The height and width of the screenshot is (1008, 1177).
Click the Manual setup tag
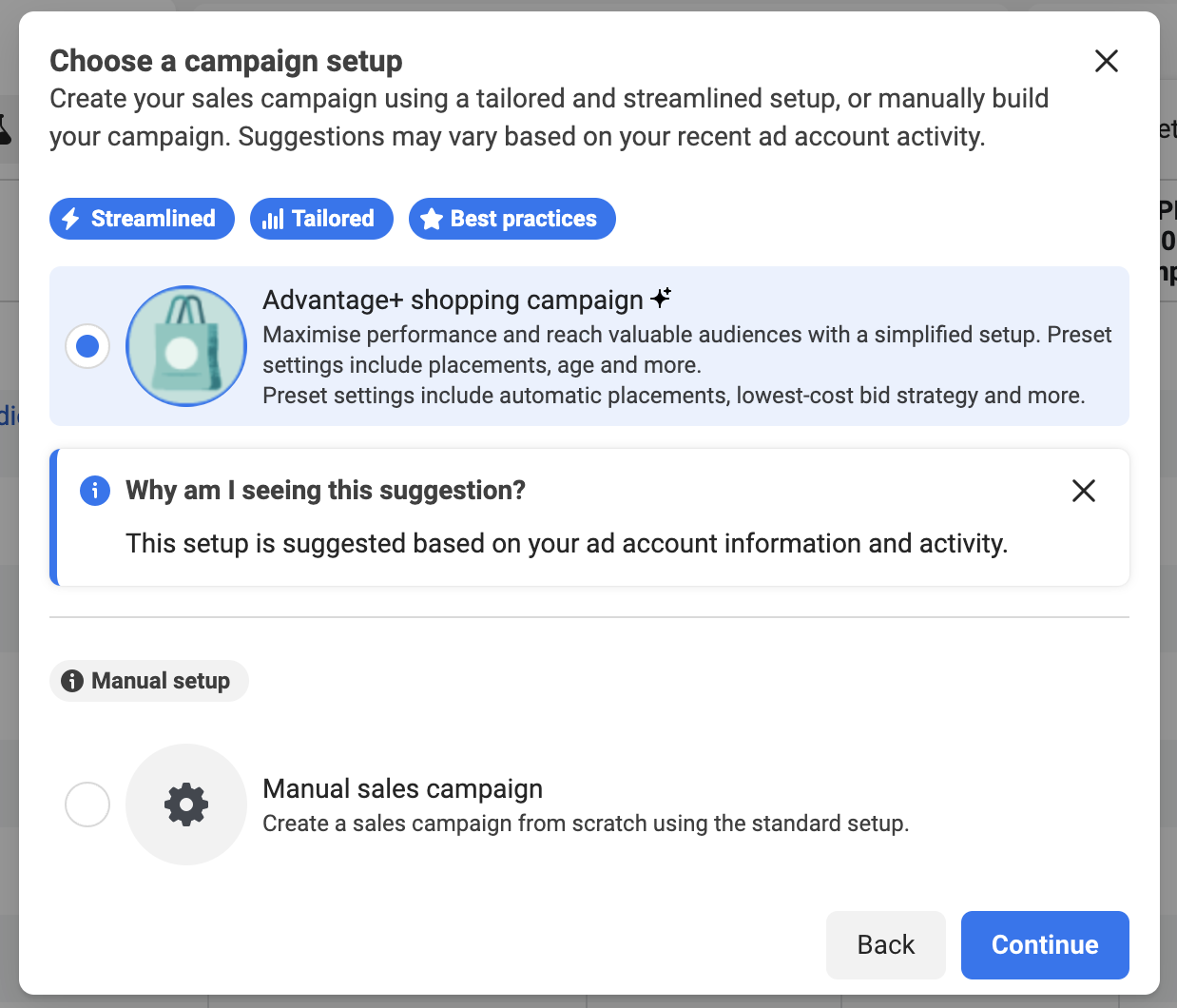[x=149, y=681]
